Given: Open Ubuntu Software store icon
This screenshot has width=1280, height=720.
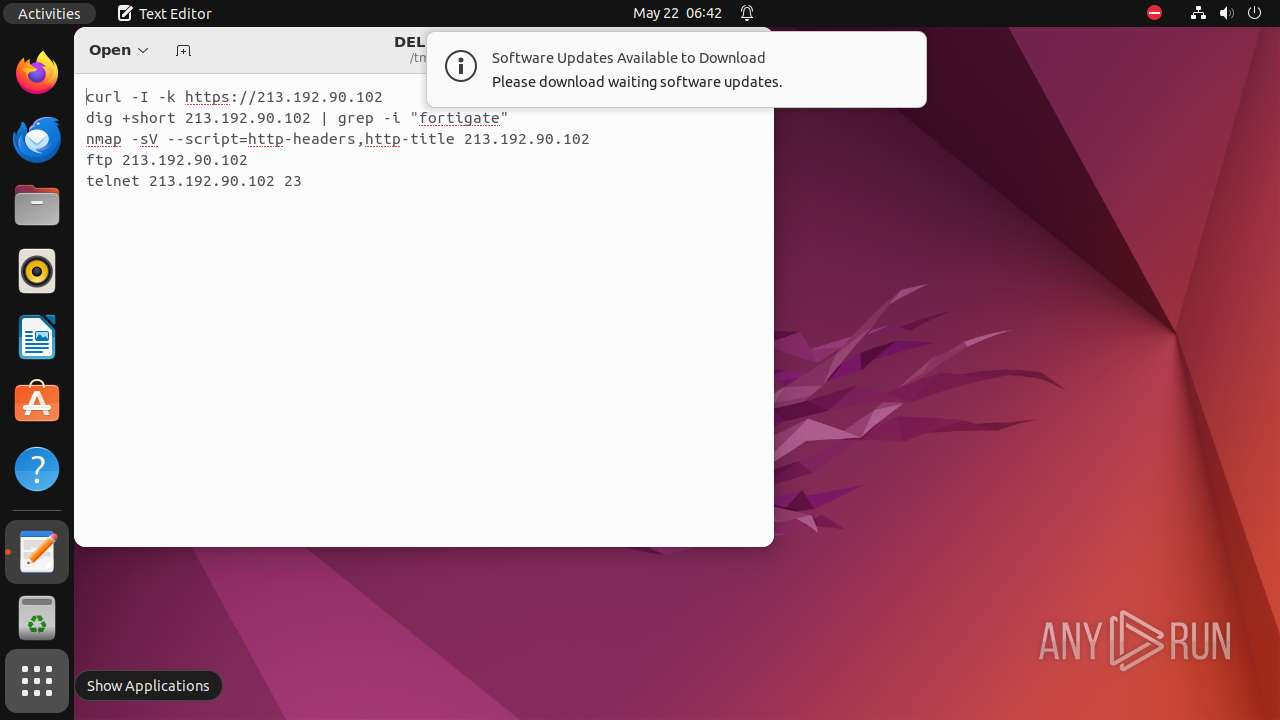Looking at the screenshot, I should click(x=37, y=402).
